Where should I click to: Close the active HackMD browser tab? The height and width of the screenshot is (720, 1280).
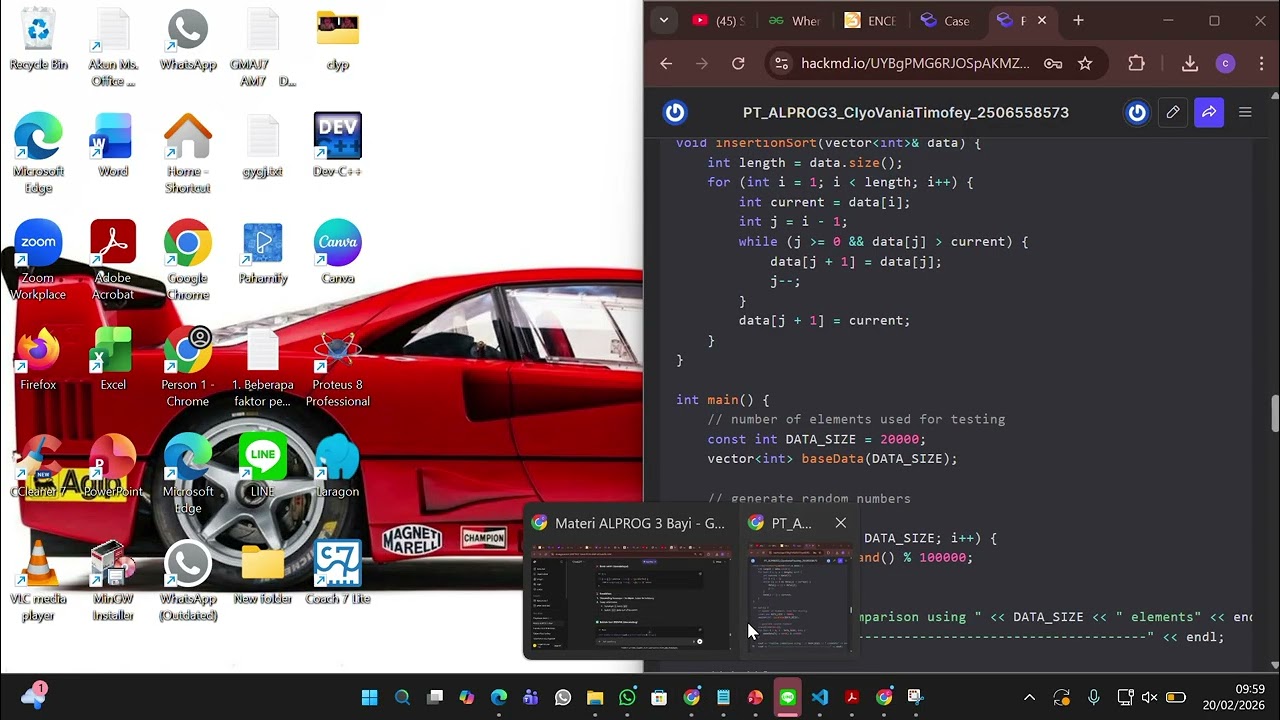point(1042,20)
